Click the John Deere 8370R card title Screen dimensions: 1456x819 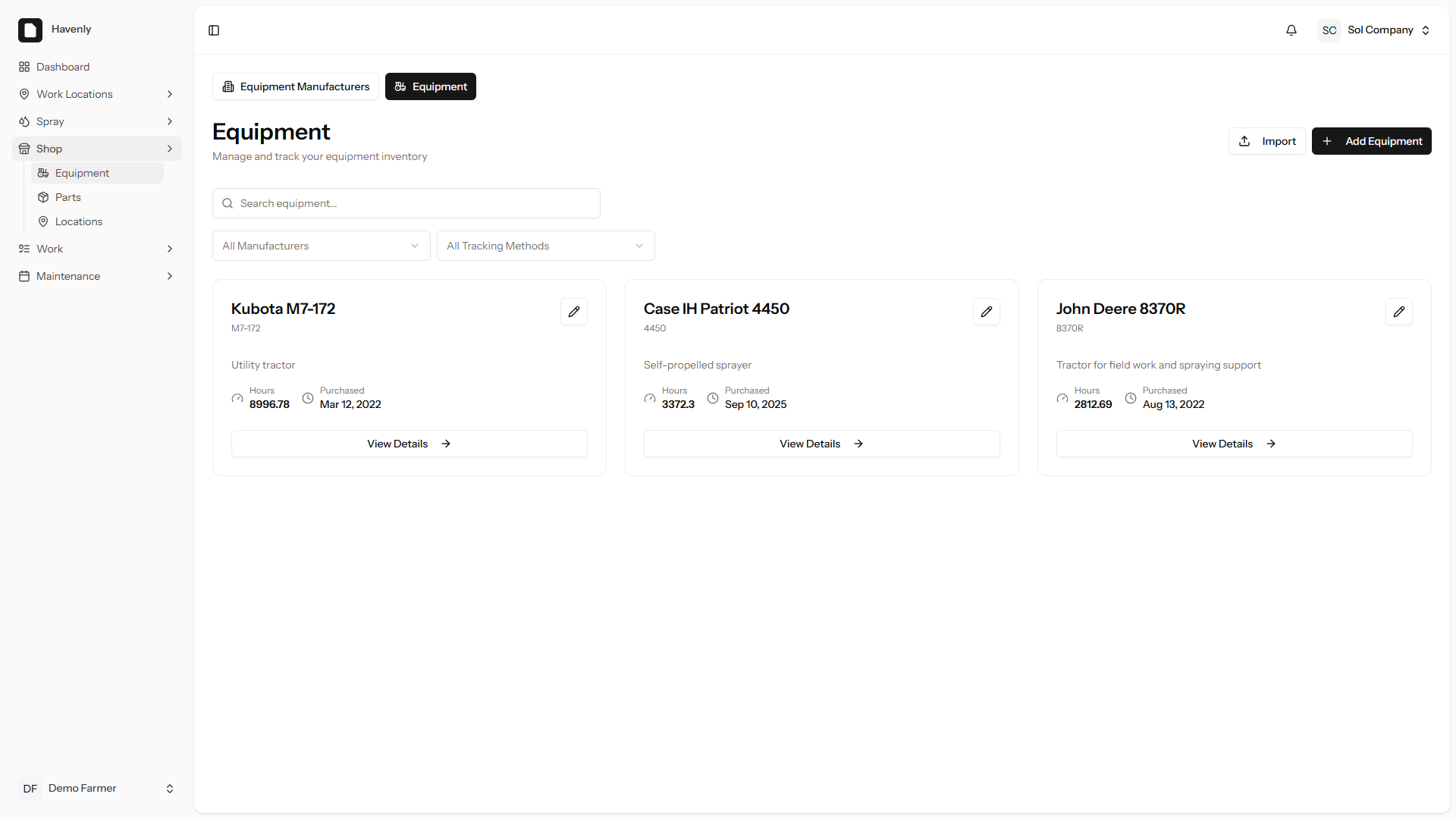click(x=1121, y=309)
